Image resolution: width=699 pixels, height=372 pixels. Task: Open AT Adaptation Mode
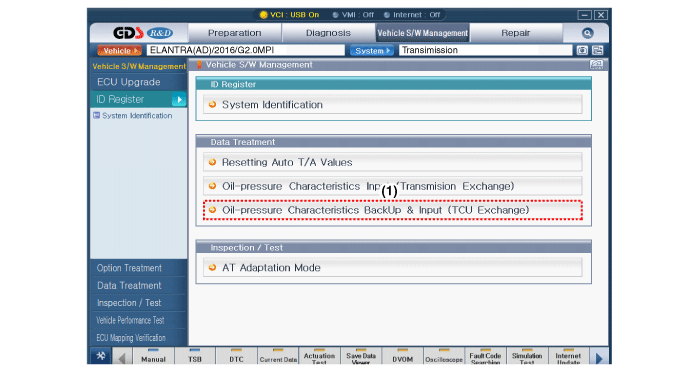coord(393,268)
